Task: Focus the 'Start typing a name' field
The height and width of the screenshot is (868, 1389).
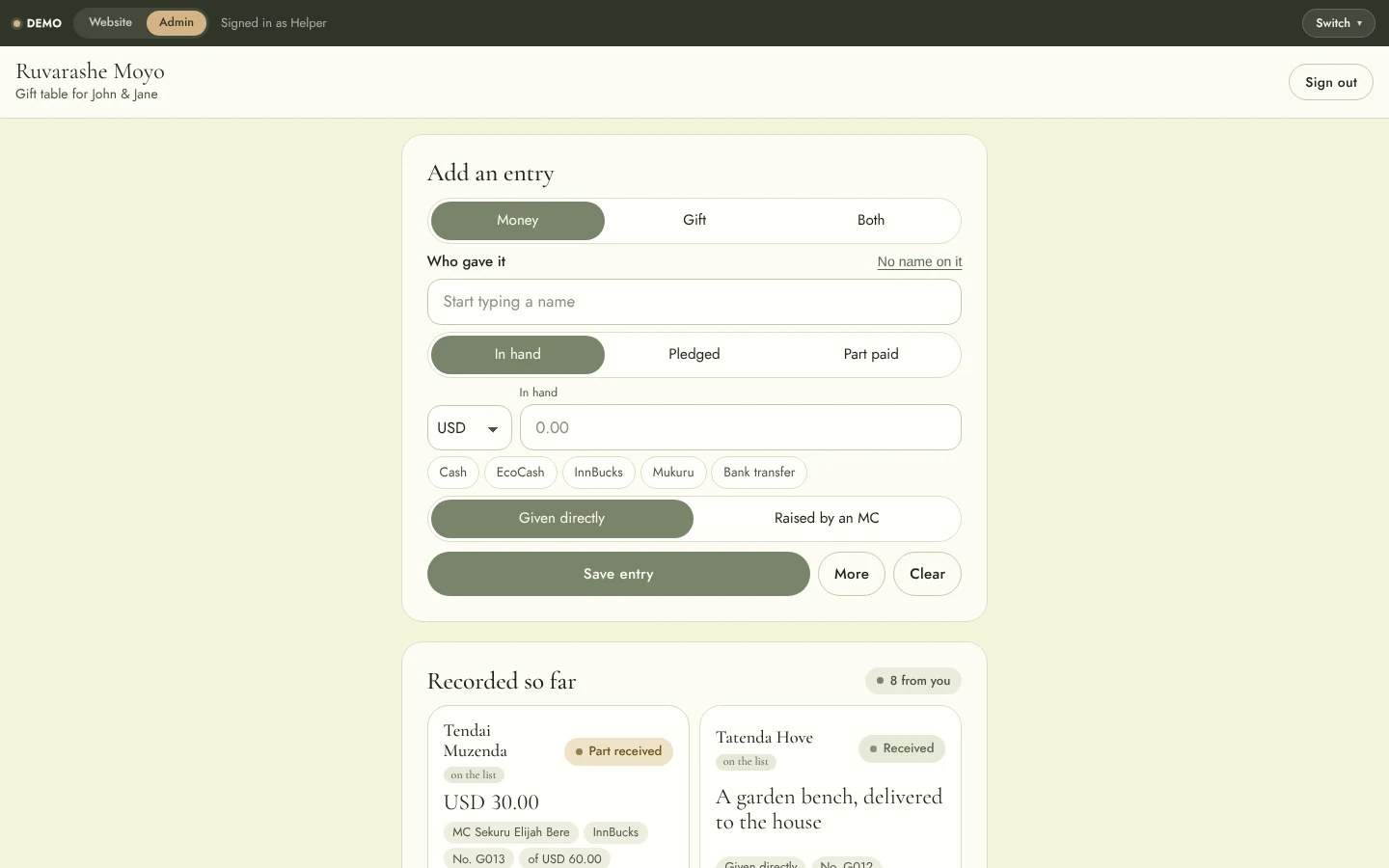Action: (694, 302)
